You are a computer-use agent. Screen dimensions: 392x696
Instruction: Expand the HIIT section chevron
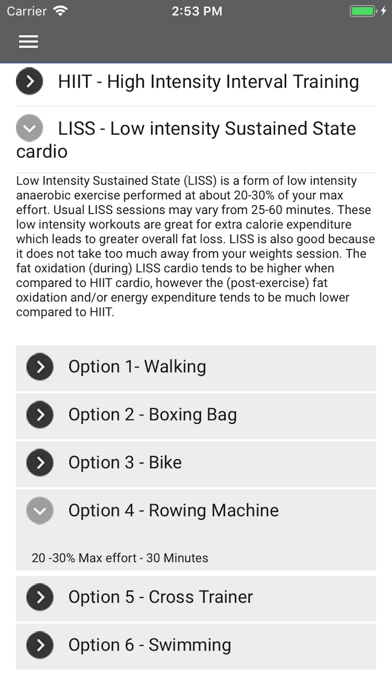pyautogui.click(x=29, y=81)
